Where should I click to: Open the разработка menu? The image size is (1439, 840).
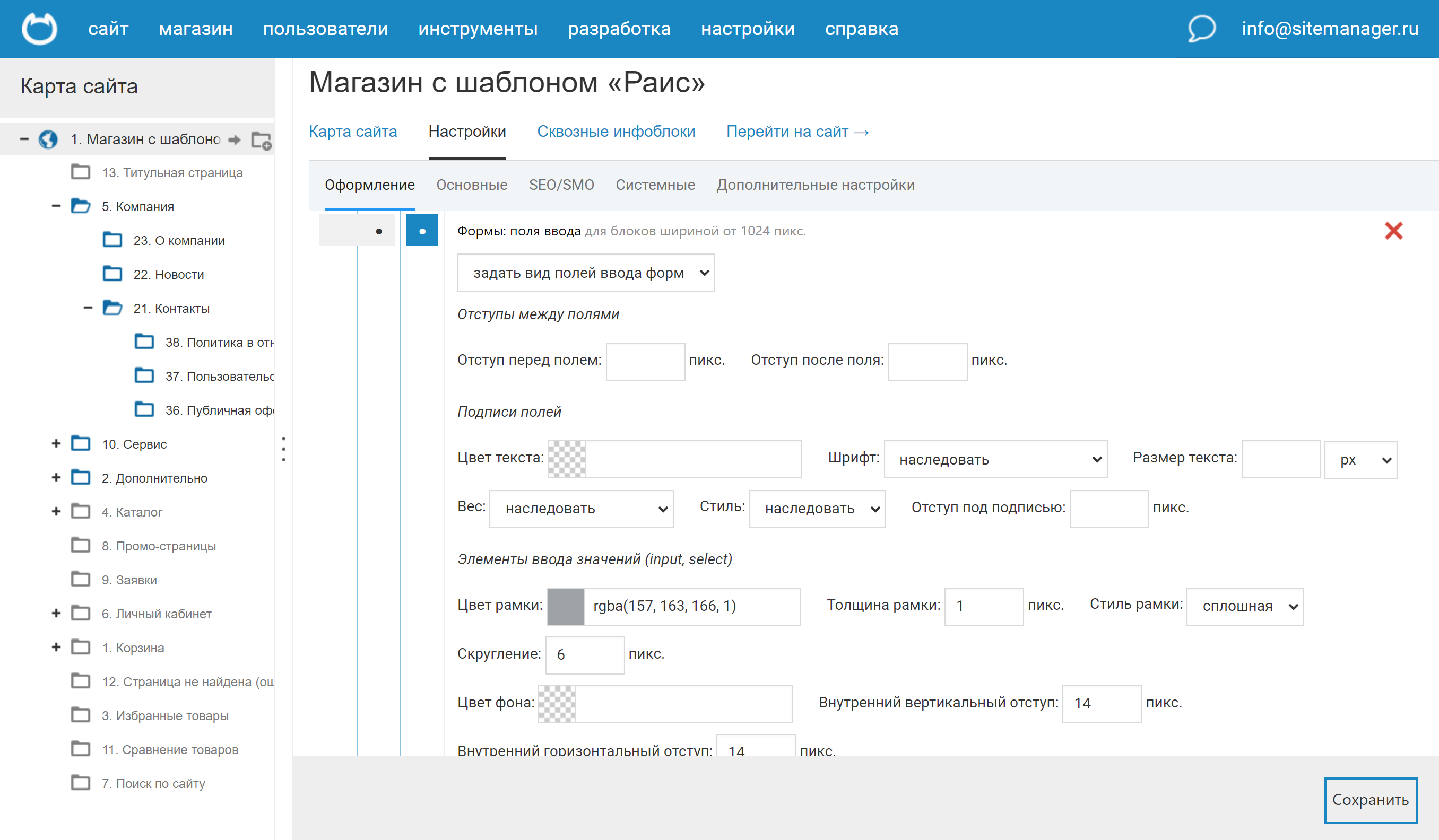(x=619, y=29)
